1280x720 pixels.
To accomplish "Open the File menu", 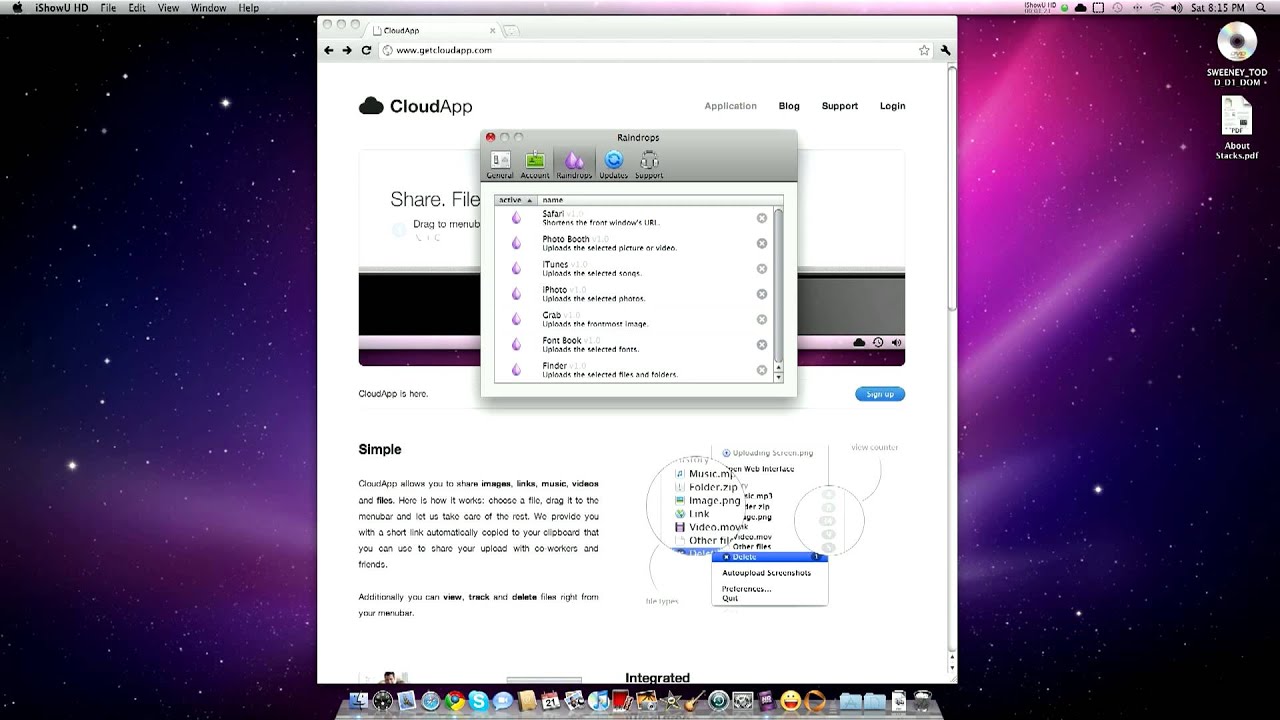I will click(x=108, y=8).
